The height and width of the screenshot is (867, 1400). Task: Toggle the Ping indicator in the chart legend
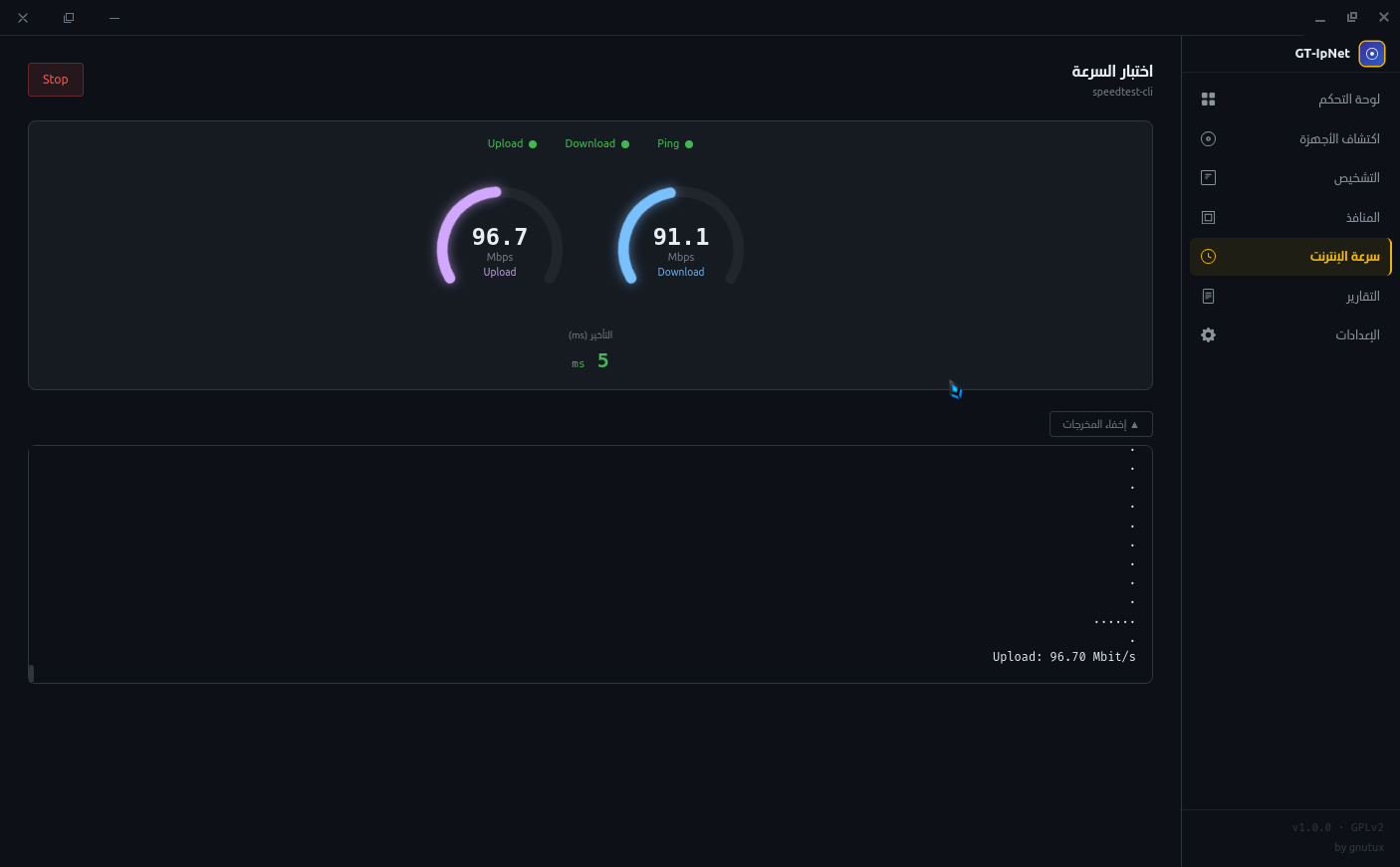tap(674, 143)
